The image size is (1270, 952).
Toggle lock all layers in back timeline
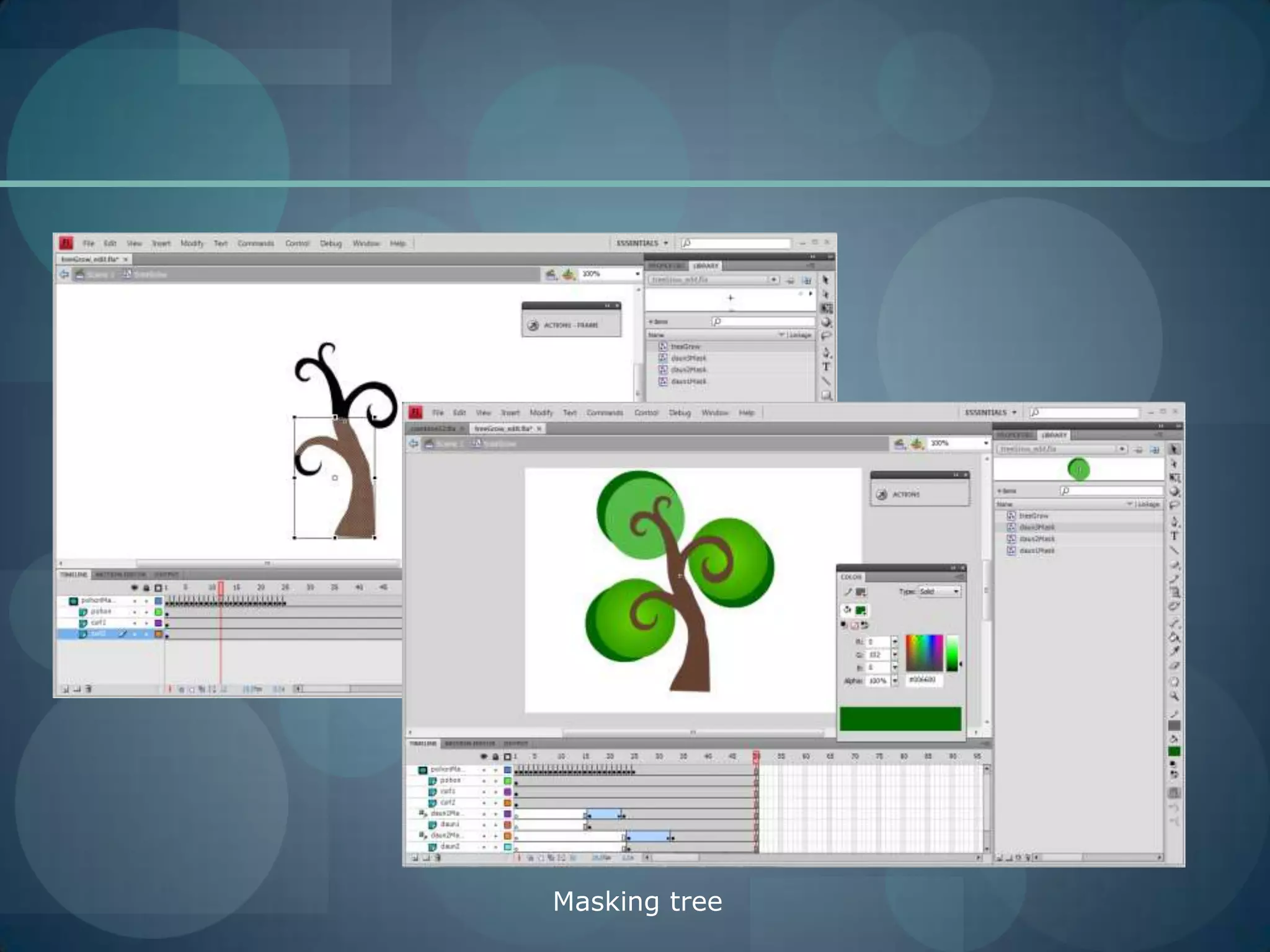(x=146, y=588)
